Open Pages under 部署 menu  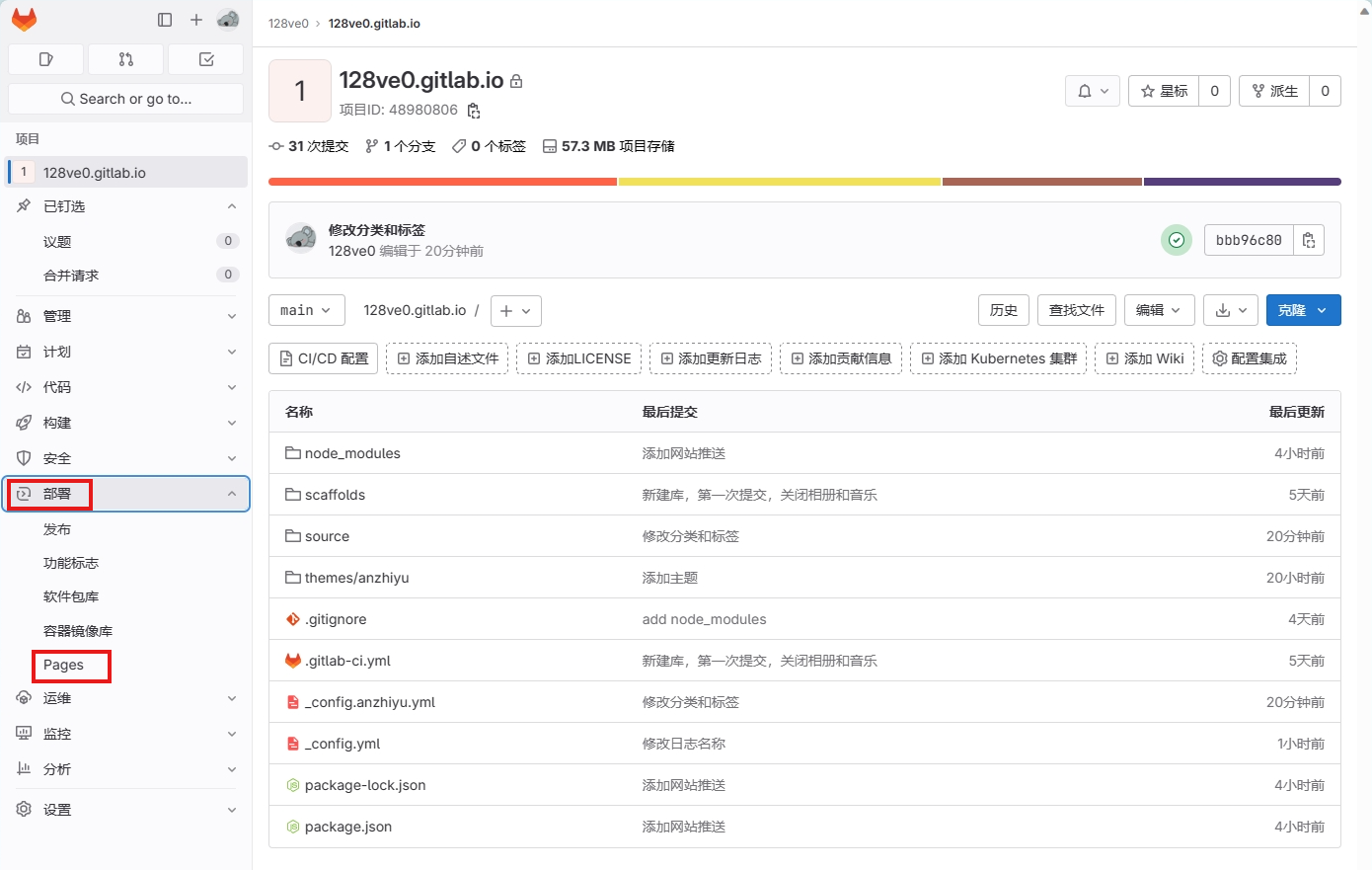point(126,665)
